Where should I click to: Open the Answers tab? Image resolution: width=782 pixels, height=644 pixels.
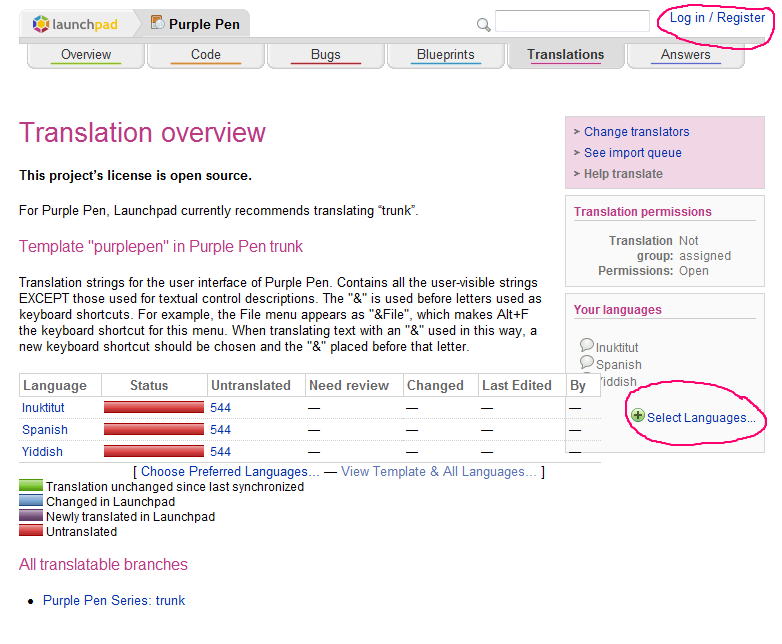click(x=686, y=54)
